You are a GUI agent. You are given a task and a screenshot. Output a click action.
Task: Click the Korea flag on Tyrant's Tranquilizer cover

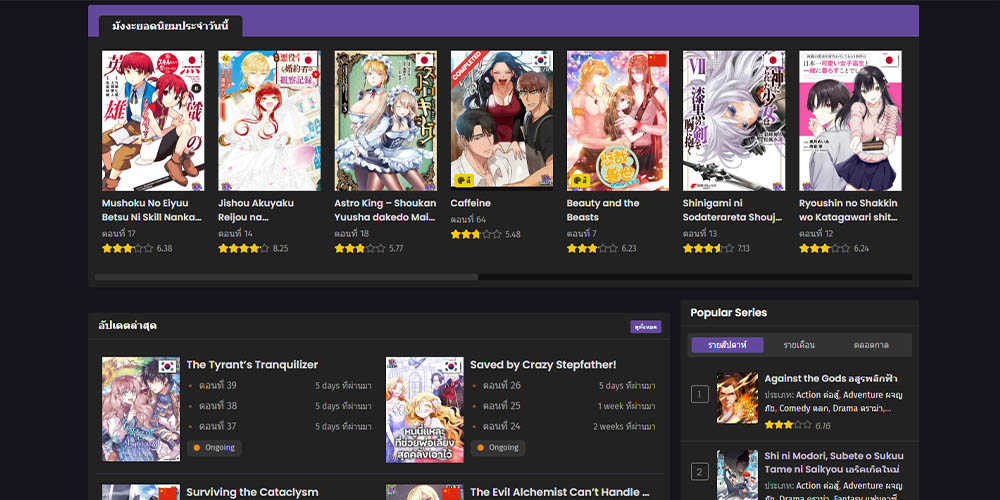coord(168,367)
